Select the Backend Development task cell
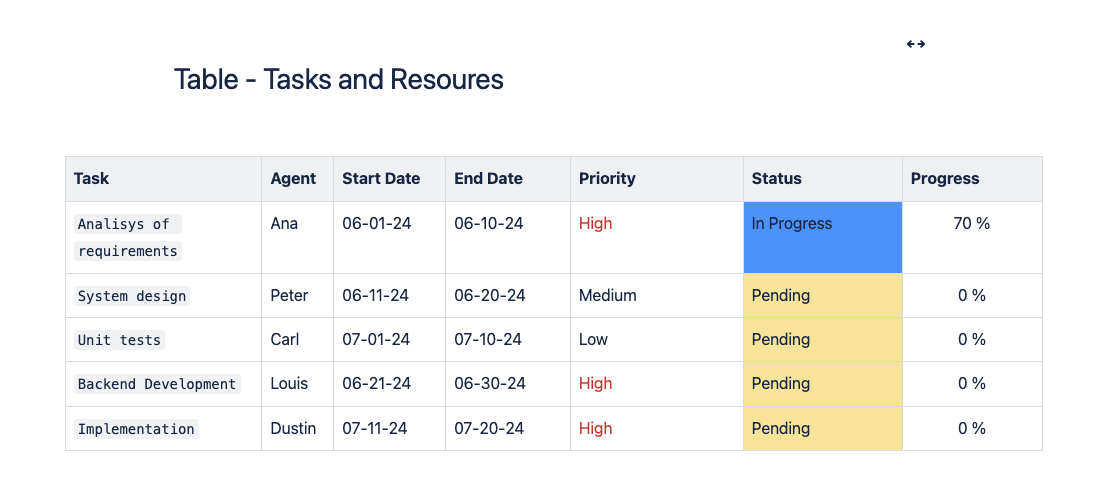The width and height of the screenshot is (1107, 478). click(157, 384)
